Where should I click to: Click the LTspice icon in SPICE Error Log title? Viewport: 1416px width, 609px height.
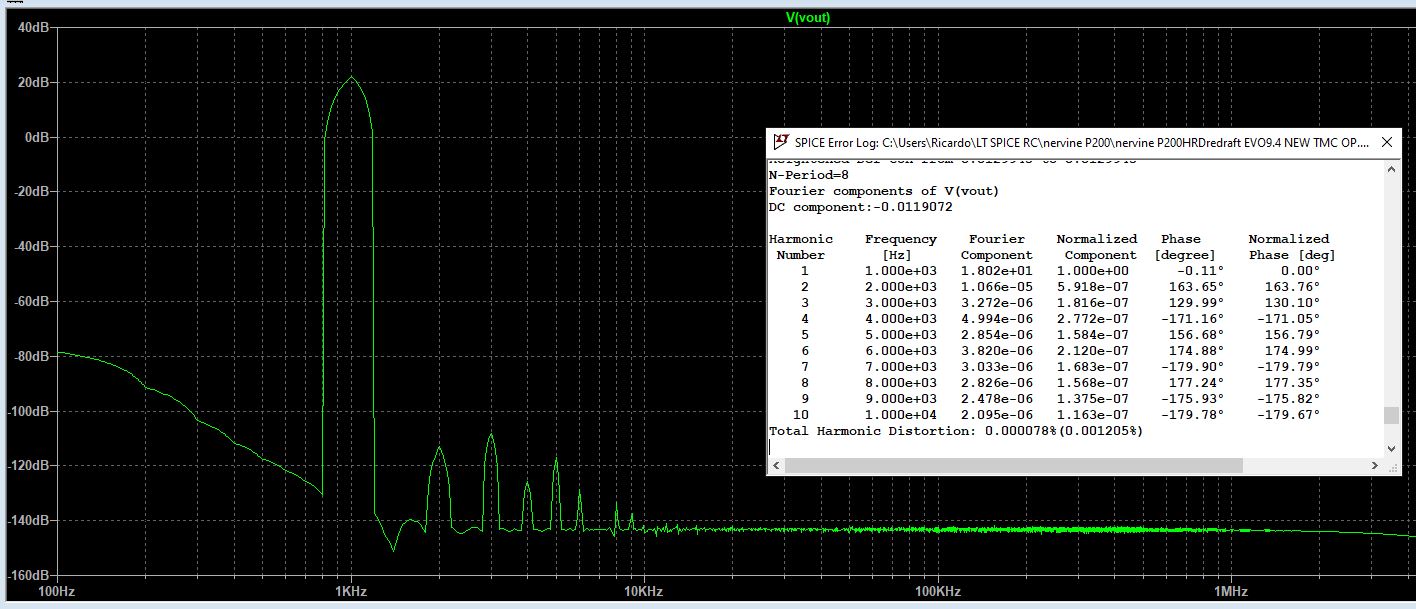pos(781,142)
